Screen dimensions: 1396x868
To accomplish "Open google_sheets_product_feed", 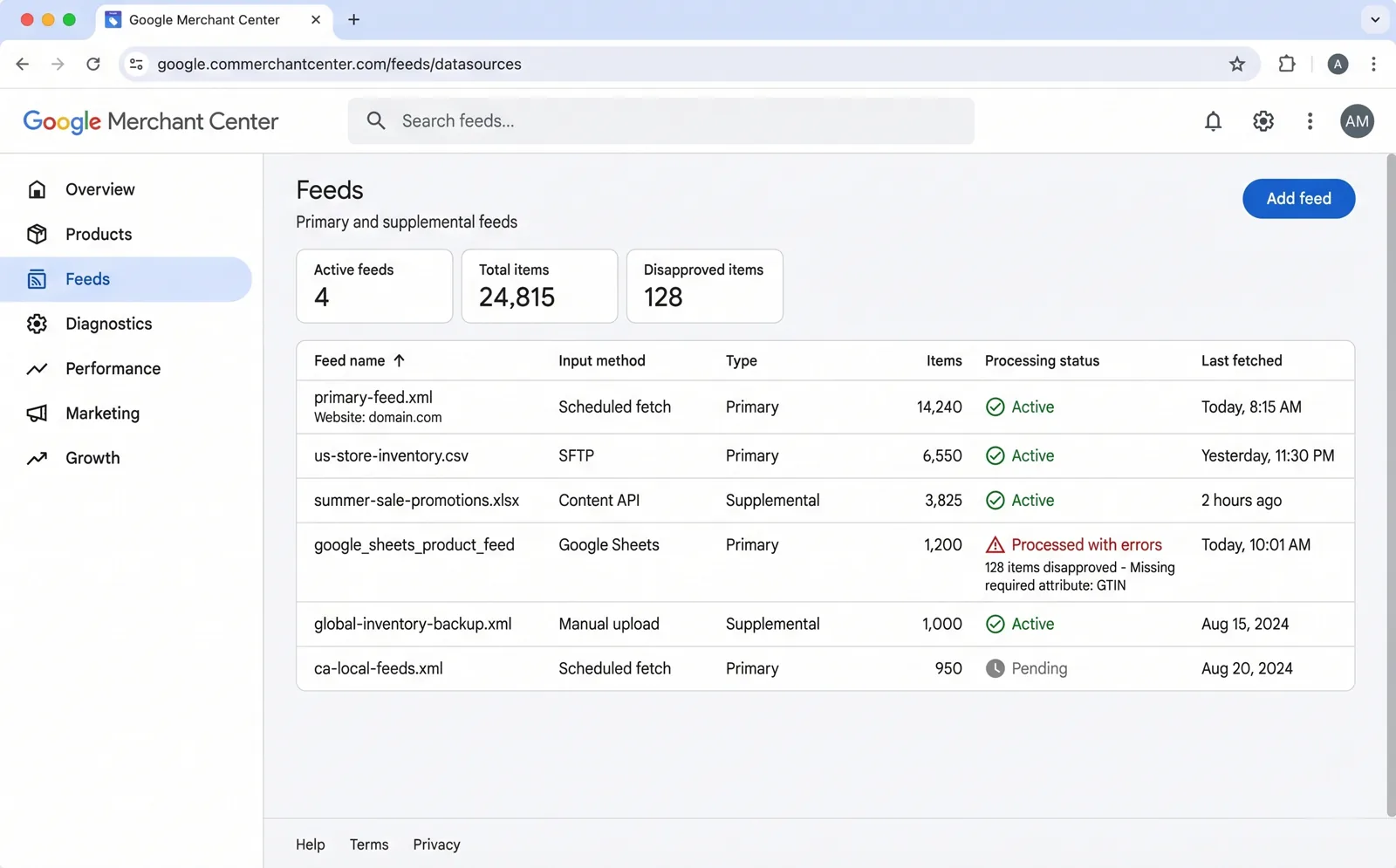I will point(414,545).
